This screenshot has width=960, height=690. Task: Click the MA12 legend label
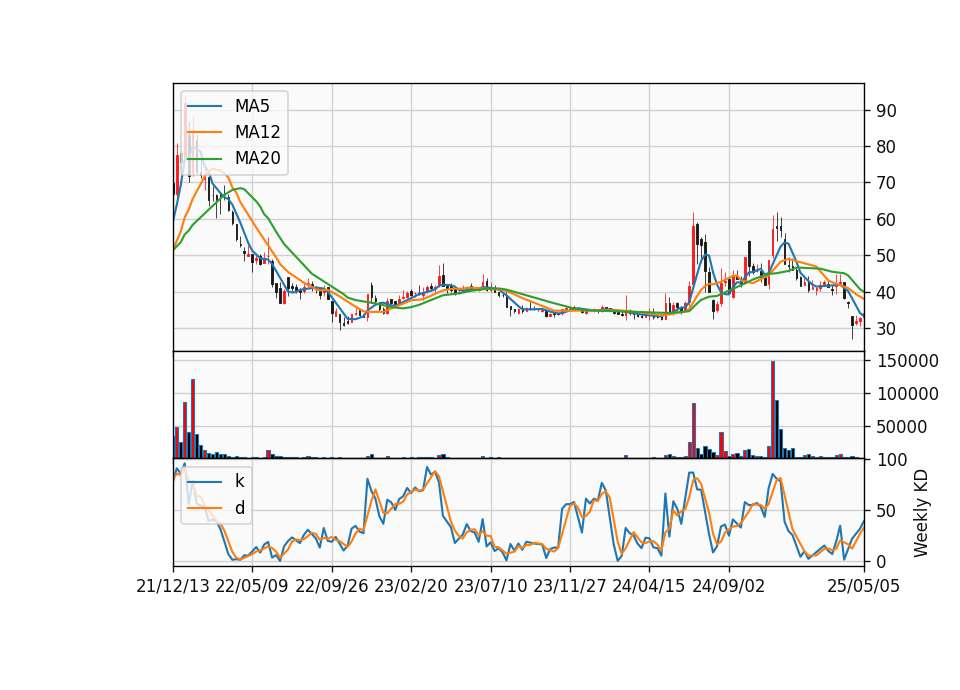257,132
